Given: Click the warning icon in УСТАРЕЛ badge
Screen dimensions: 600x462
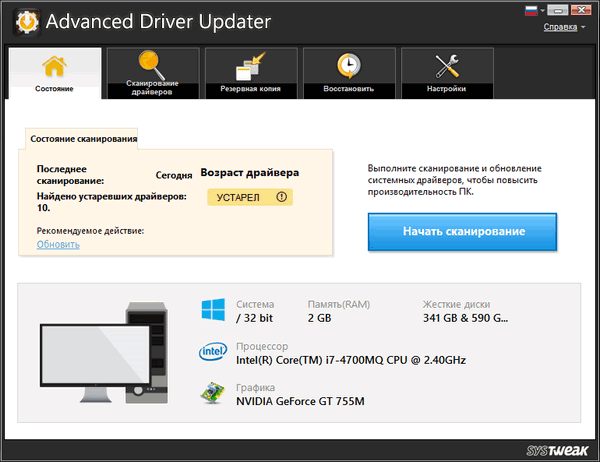Looking at the screenshot, I should [x=282, y=197].
